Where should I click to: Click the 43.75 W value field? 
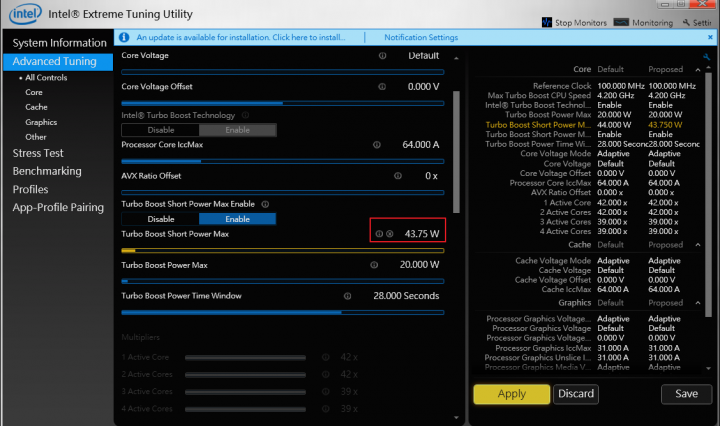pyautogui.click(x=422, y=234)
